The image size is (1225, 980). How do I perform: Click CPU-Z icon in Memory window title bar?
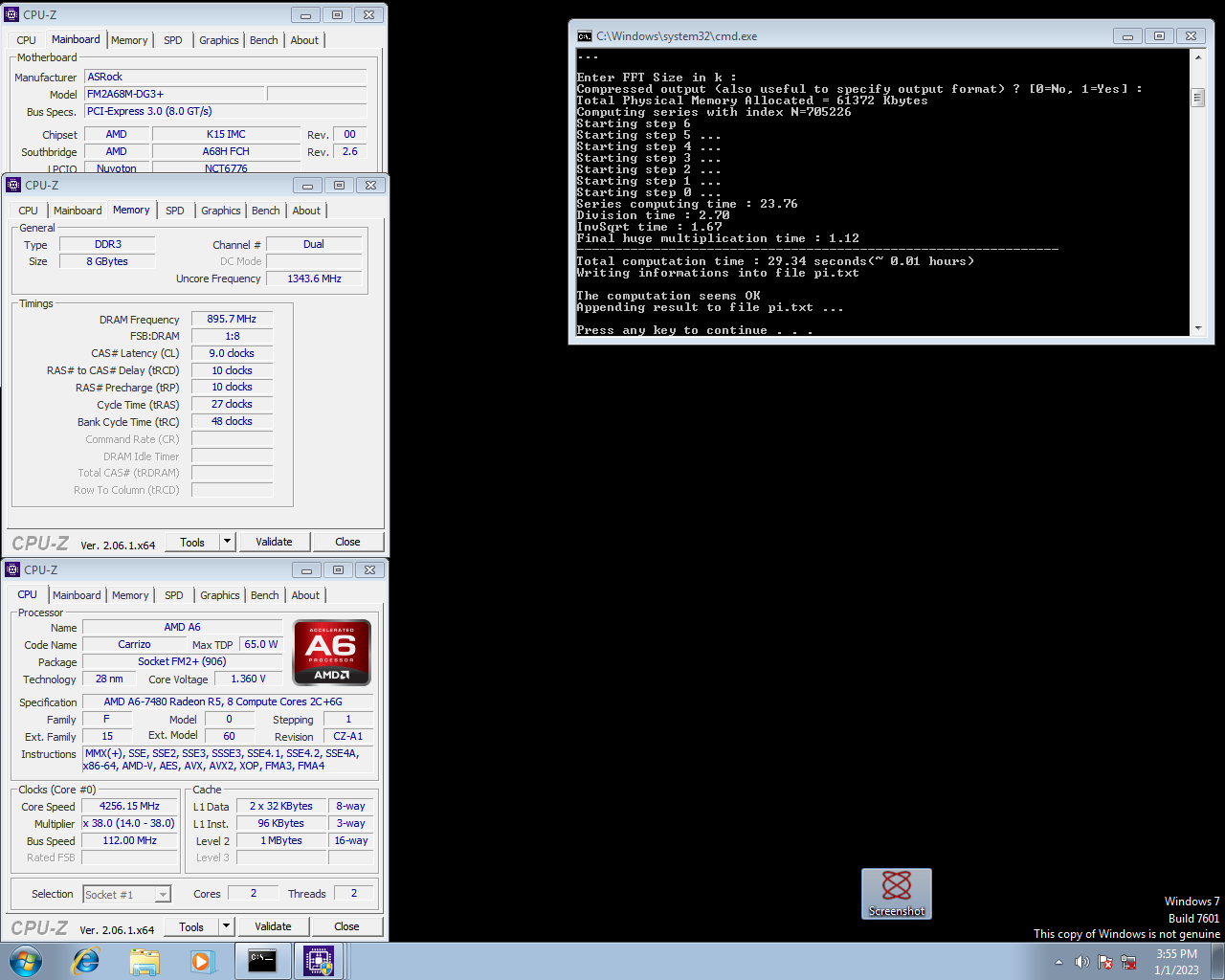[13, 185]
